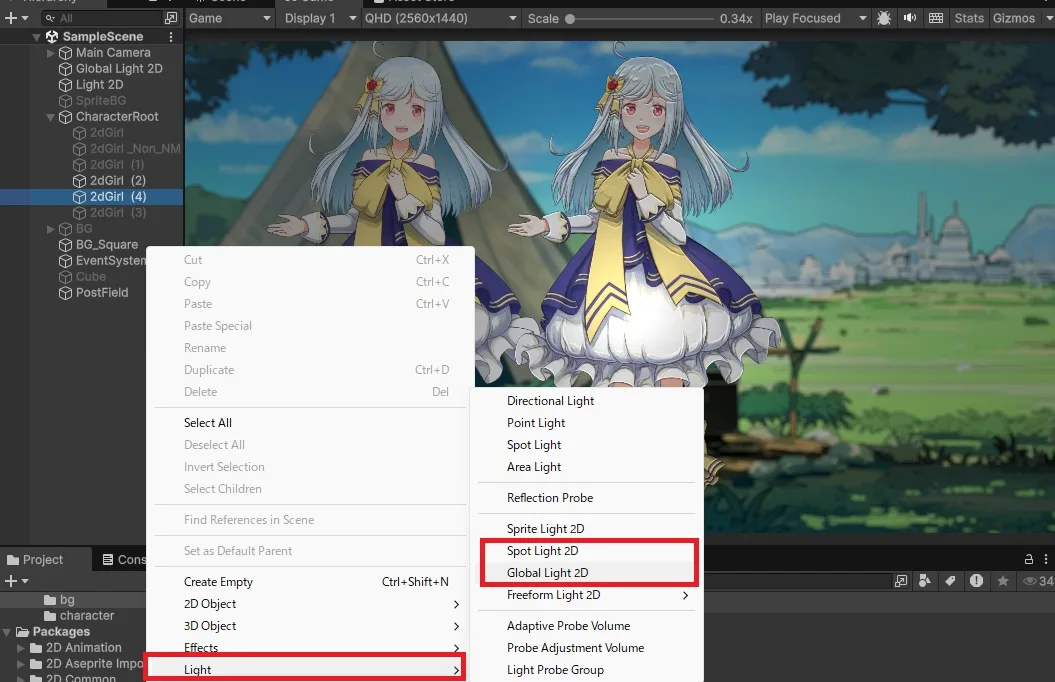
Task: Toggle the keyboard shortcuts icon in Game toolbar
Action: pyautogui.click(x=936, y=18)
